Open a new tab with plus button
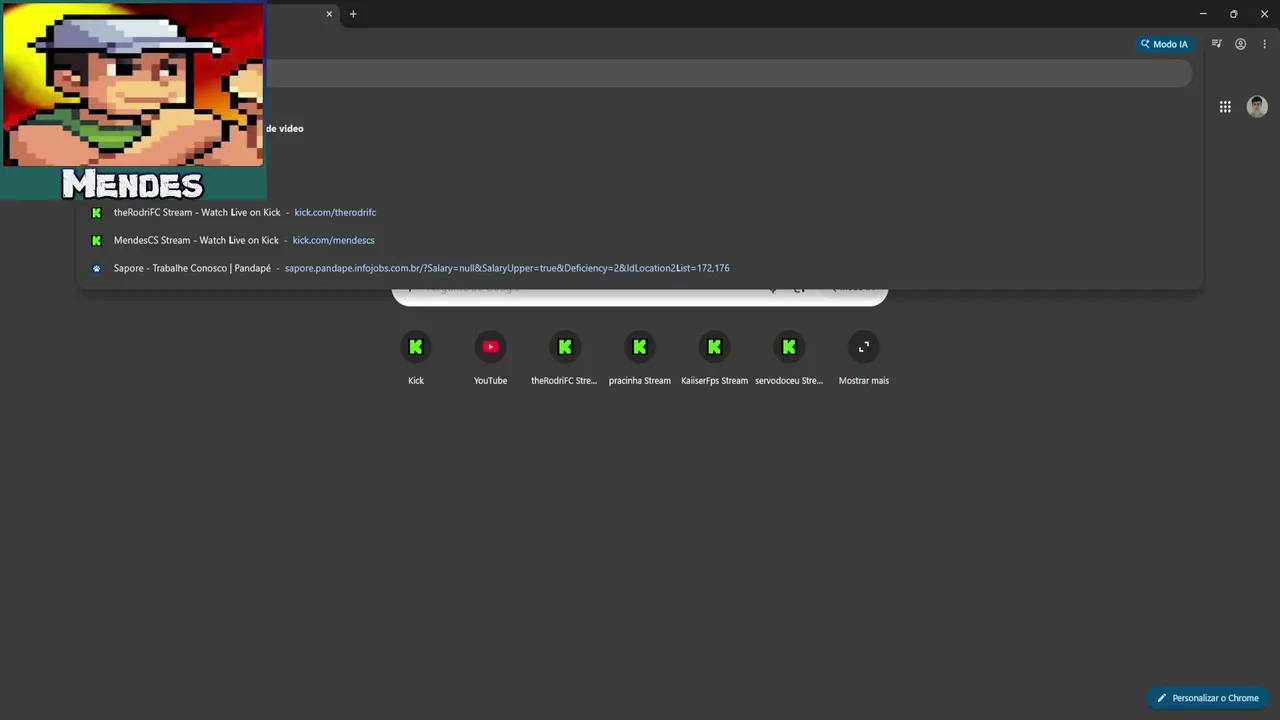This screenshot has width=1280, height=720. (x=353, y=14)
